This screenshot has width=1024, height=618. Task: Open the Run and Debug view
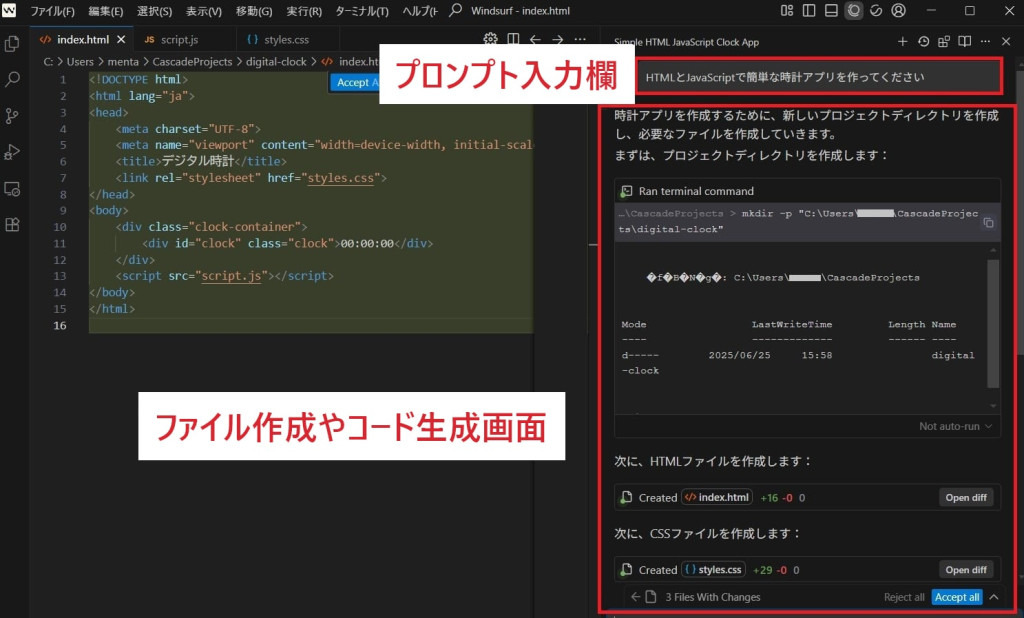(12, 152)
